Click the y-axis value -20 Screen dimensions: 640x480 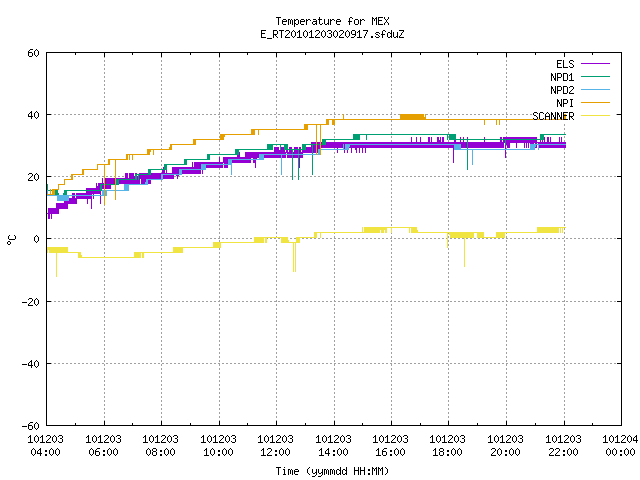coord(31,302)
